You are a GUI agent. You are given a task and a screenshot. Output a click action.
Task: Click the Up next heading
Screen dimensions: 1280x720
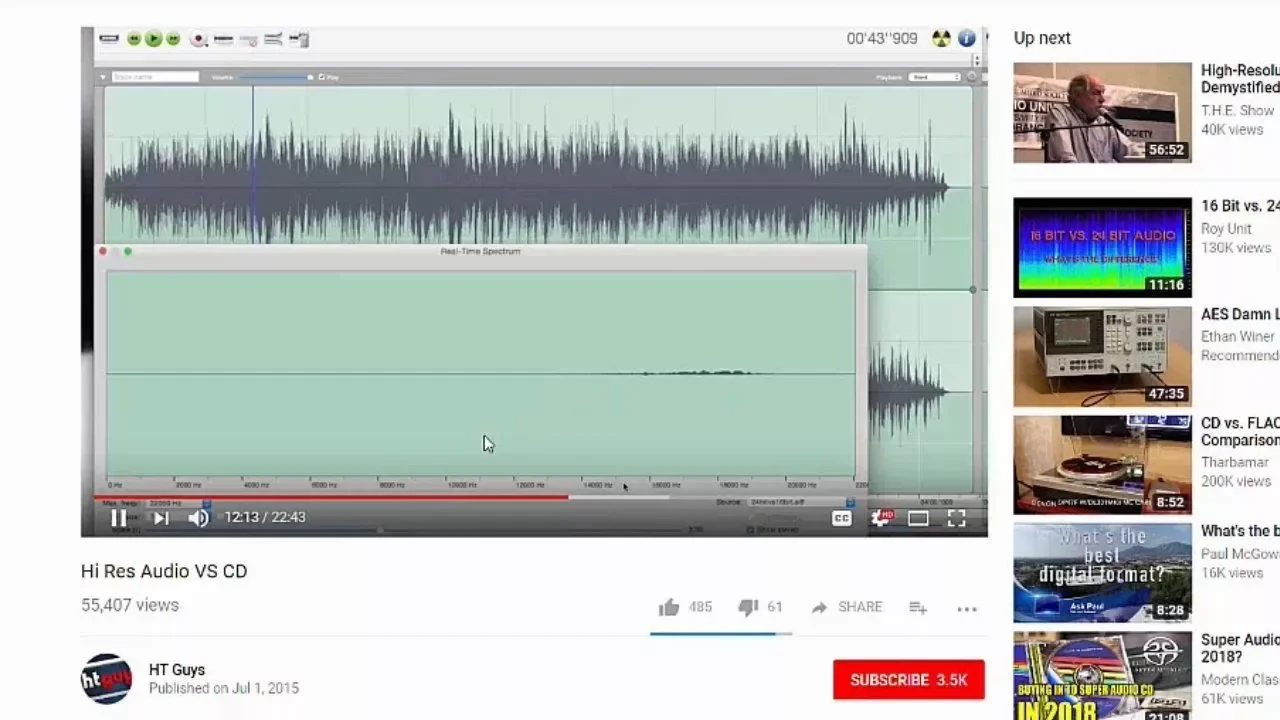(x=1042, y=38)
